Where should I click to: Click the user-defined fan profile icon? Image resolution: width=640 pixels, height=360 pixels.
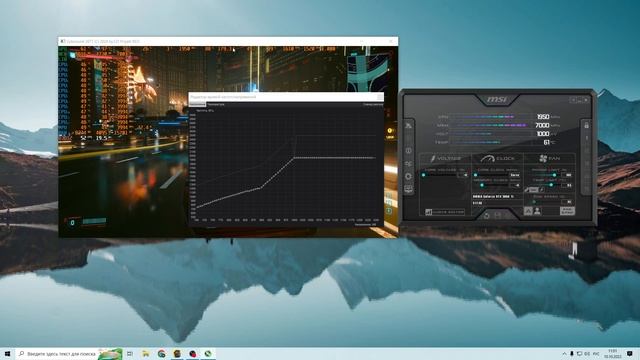(537, 211)
